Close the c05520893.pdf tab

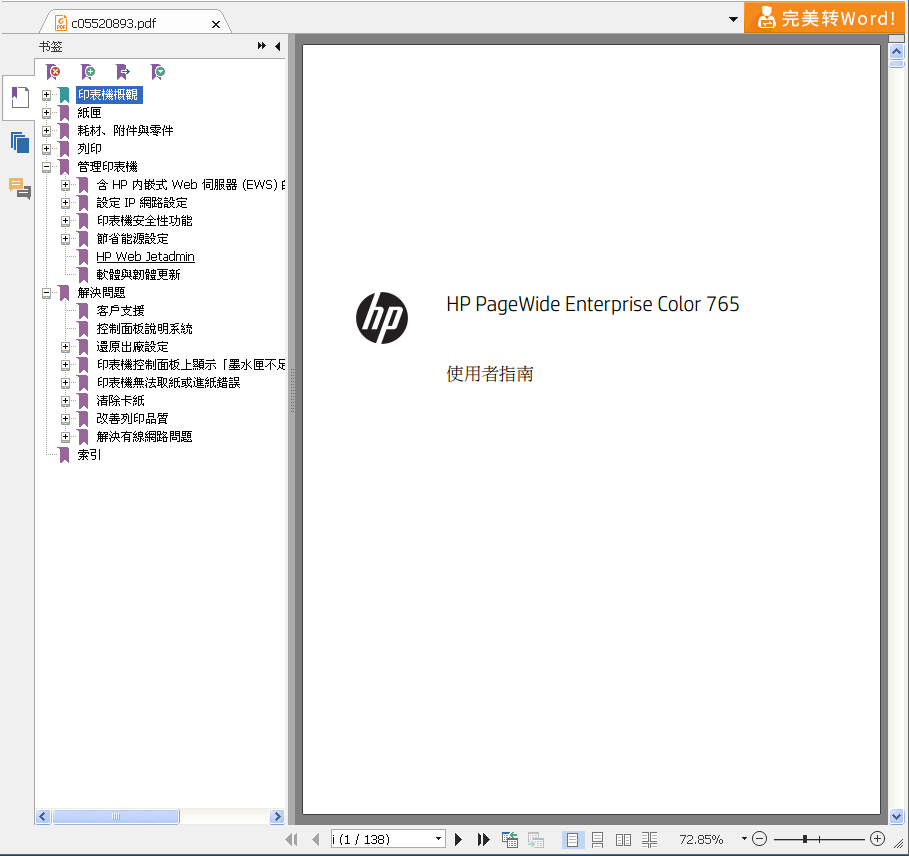[x=216, y=24]
